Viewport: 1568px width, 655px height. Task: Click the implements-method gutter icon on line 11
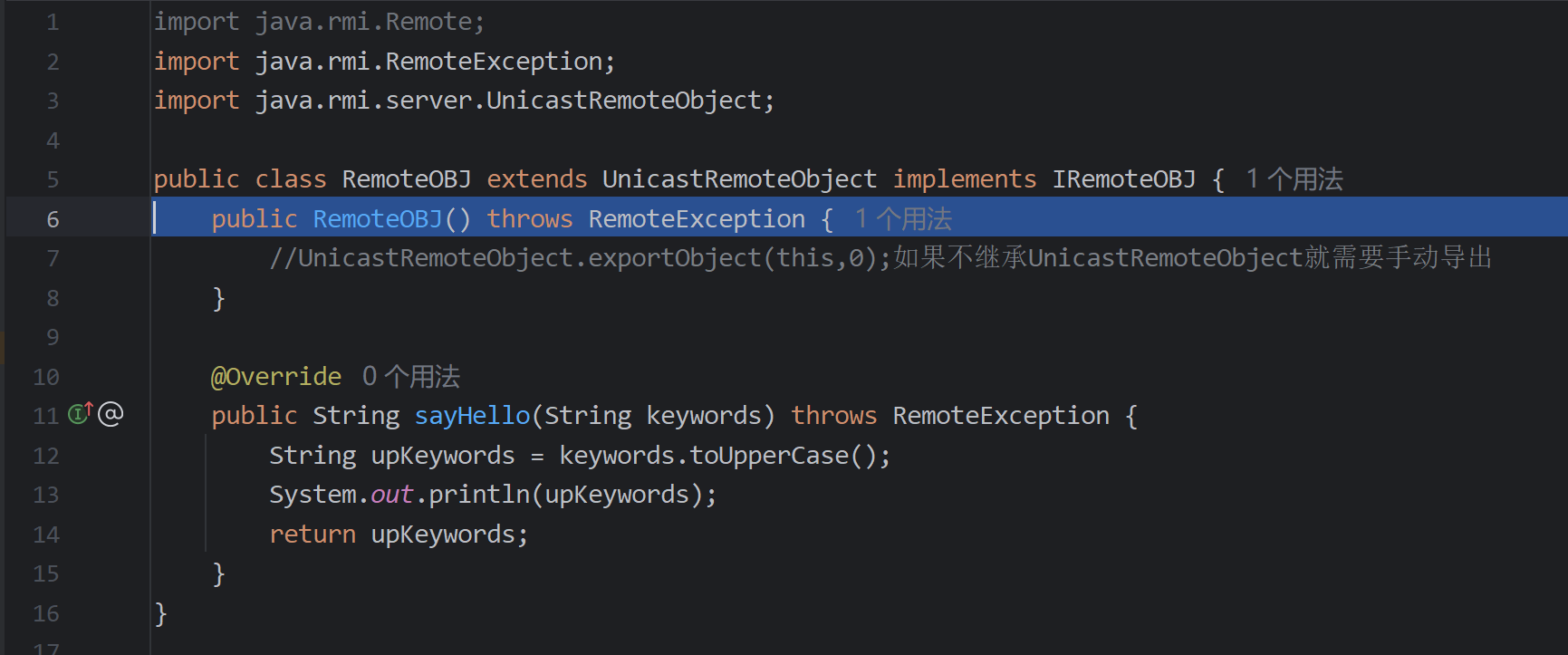80,414
